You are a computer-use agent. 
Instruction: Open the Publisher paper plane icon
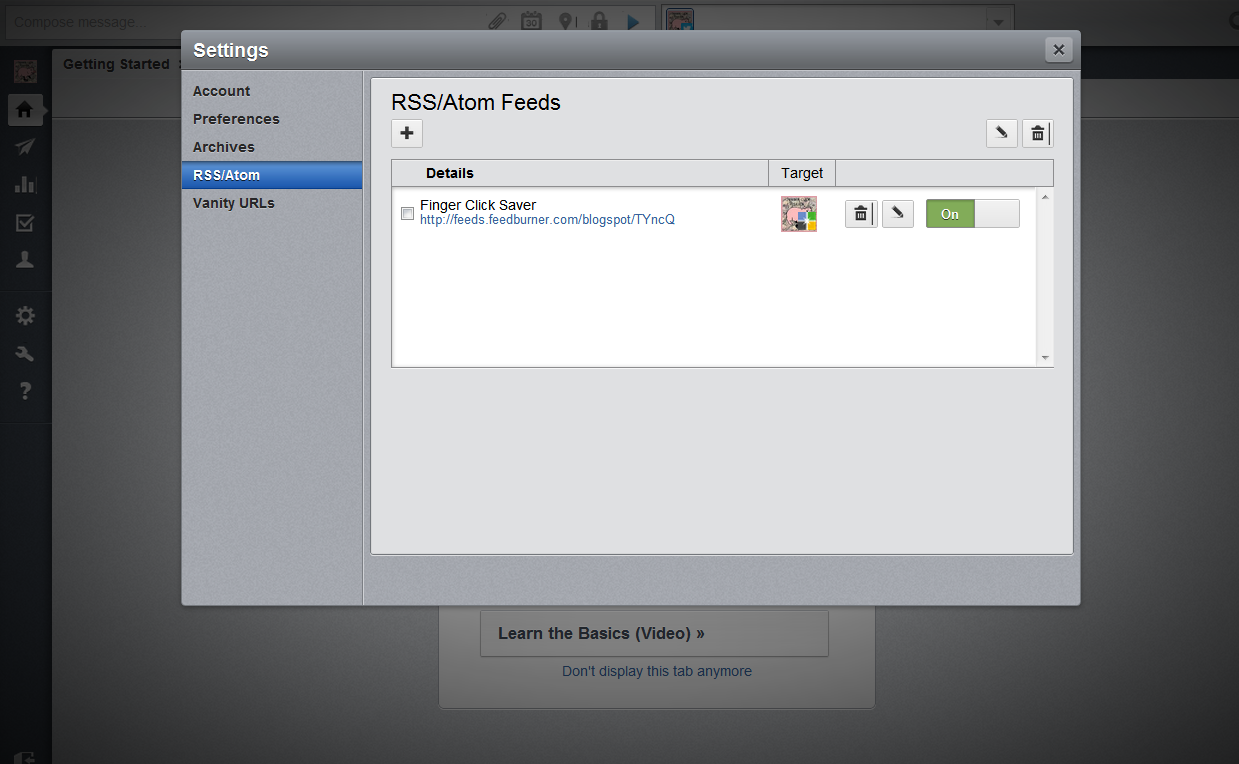[x=25, y=147]
